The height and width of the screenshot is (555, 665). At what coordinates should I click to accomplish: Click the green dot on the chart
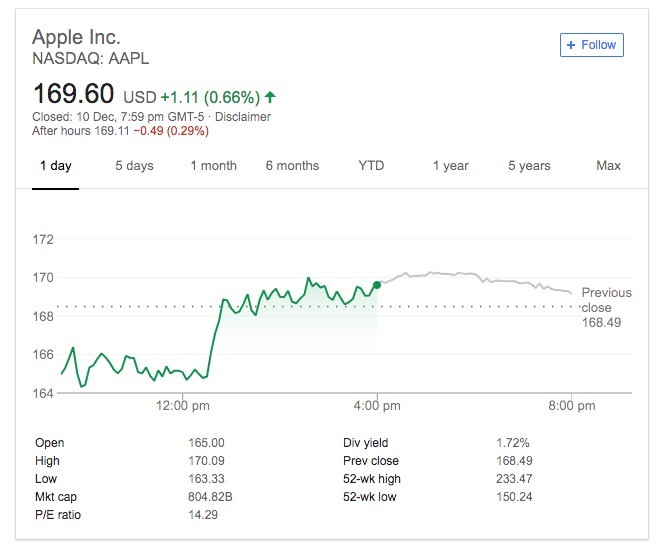click(x=377, y=285)
